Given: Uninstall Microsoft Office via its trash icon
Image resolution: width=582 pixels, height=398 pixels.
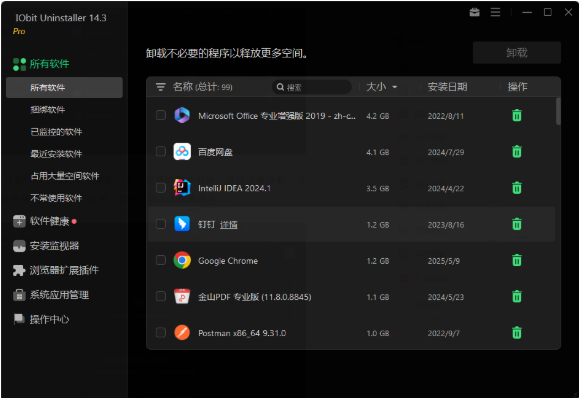Looking at the screenshot, I should click(517, 115).
